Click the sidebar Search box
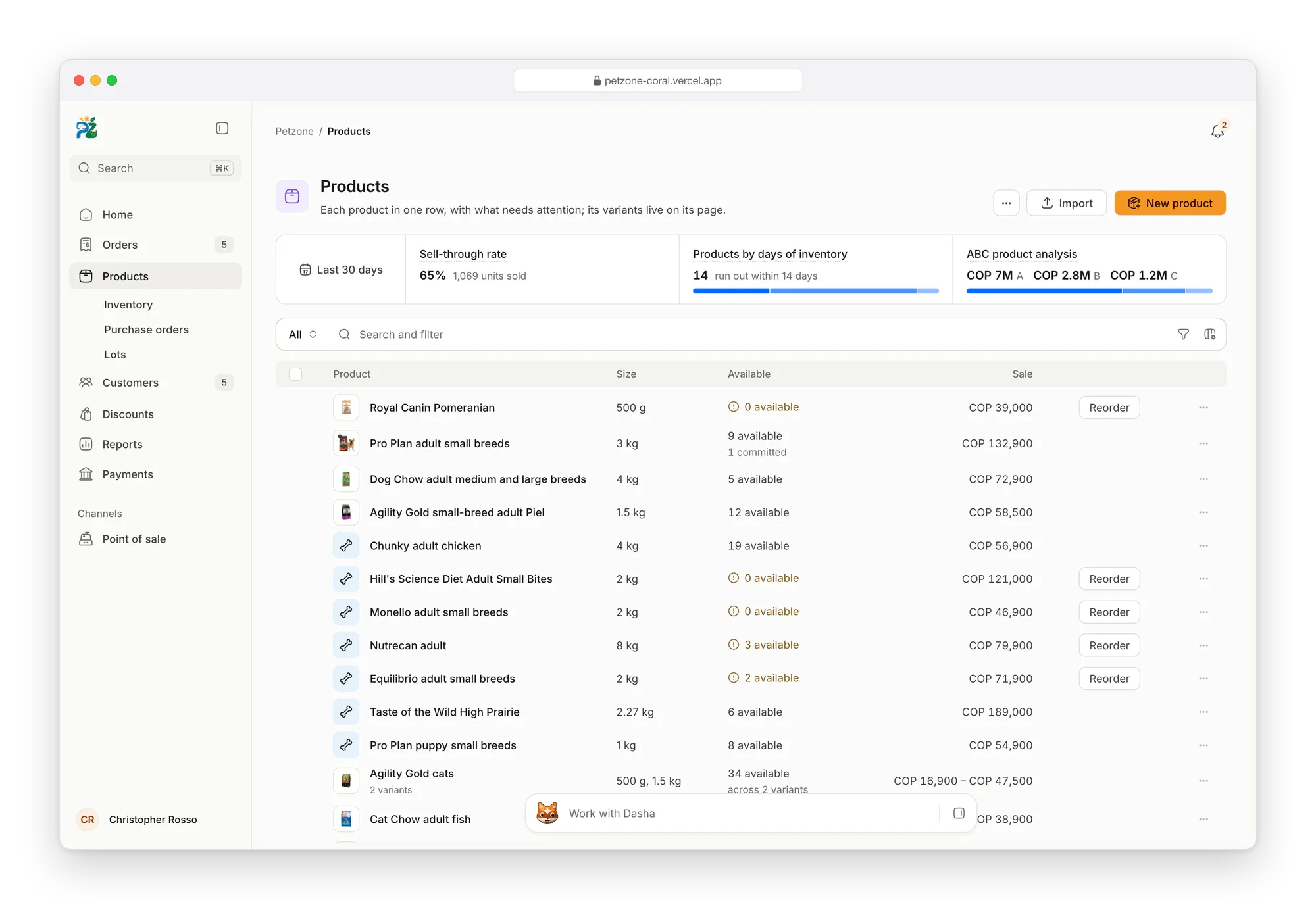Image resolution: width=1316 pixels, height=909 pixels. 155,168
